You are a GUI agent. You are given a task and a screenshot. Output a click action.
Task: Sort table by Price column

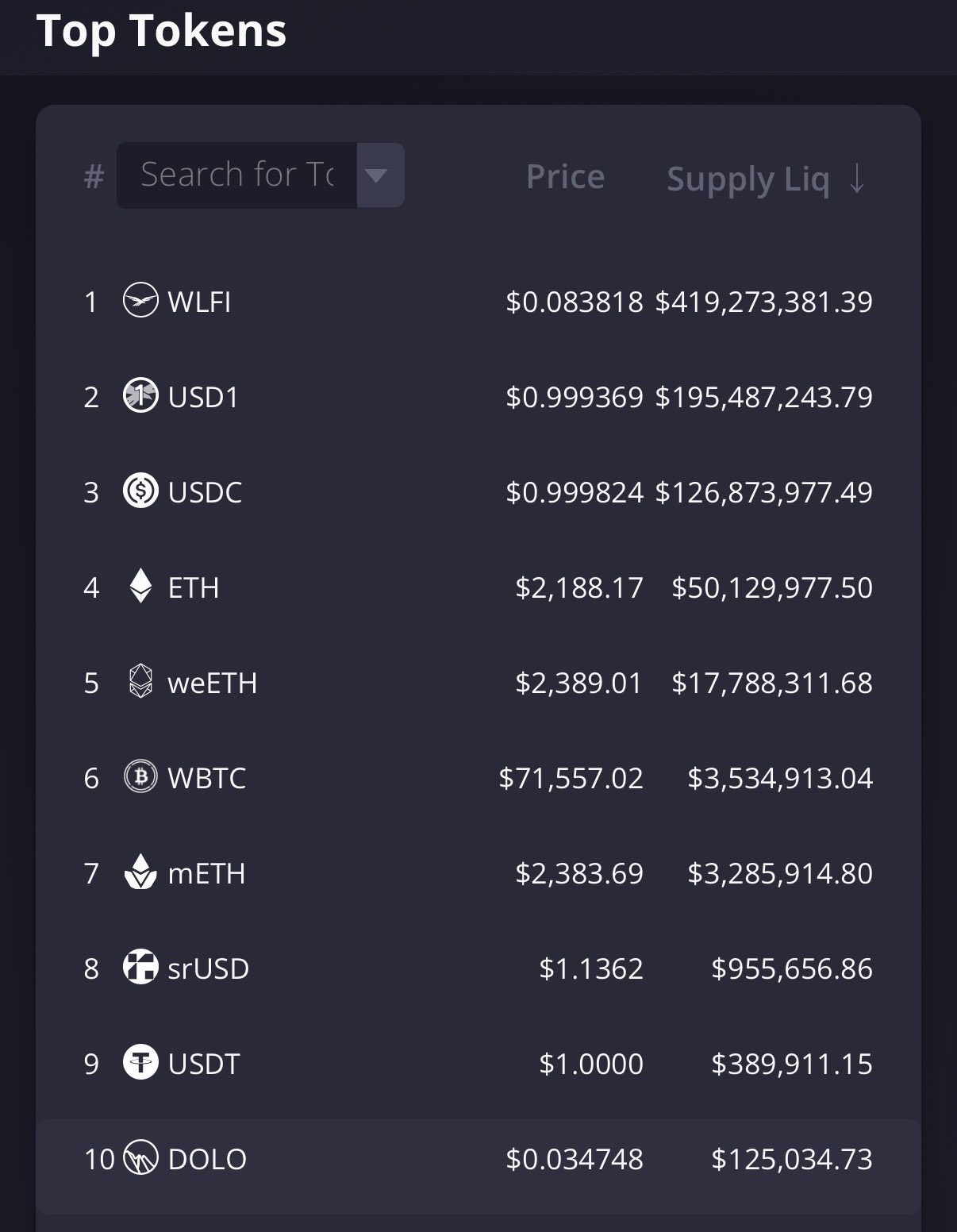pos(565,177)
